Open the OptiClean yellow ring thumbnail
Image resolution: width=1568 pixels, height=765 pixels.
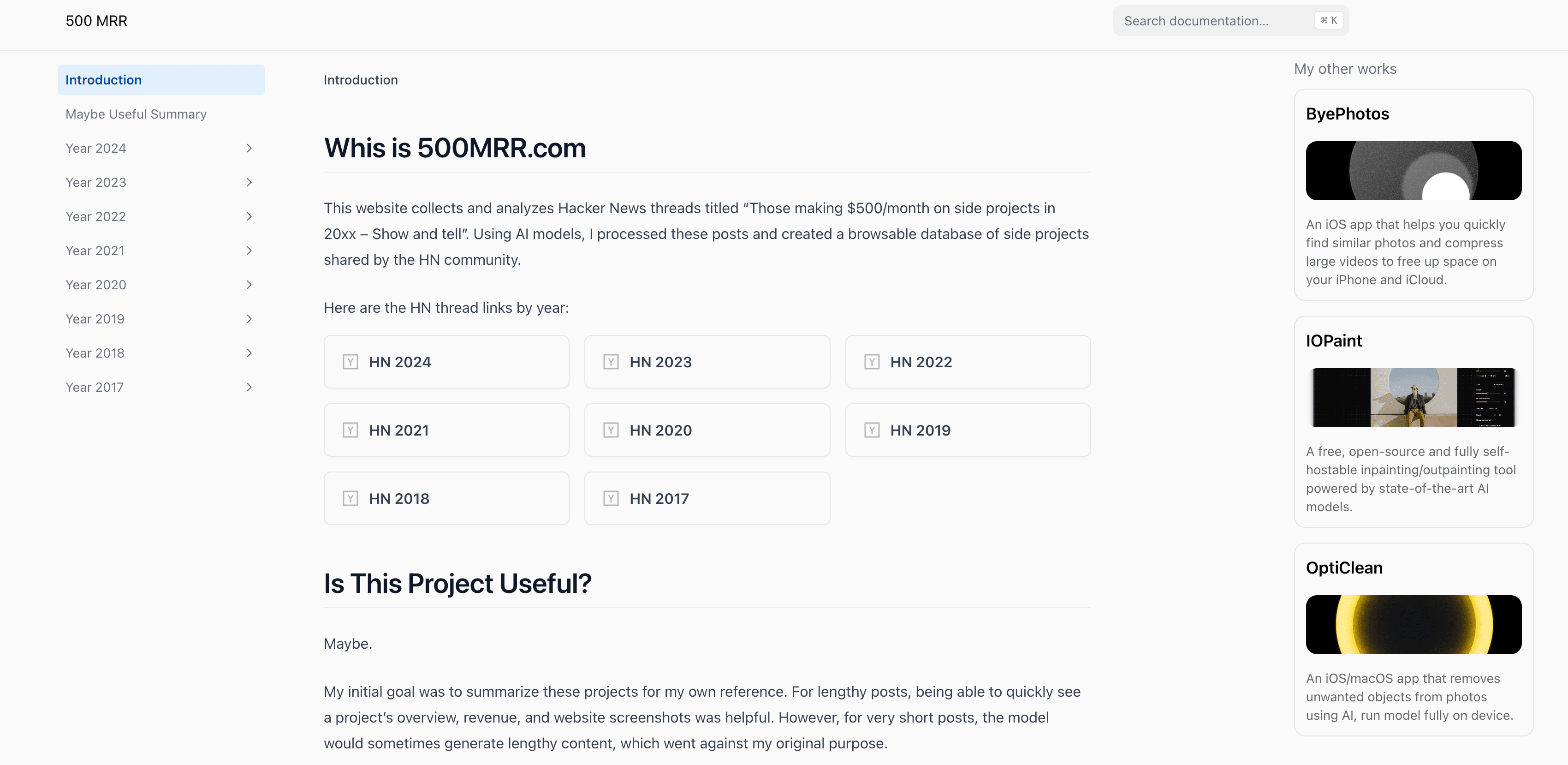(x=1413, y=624)
